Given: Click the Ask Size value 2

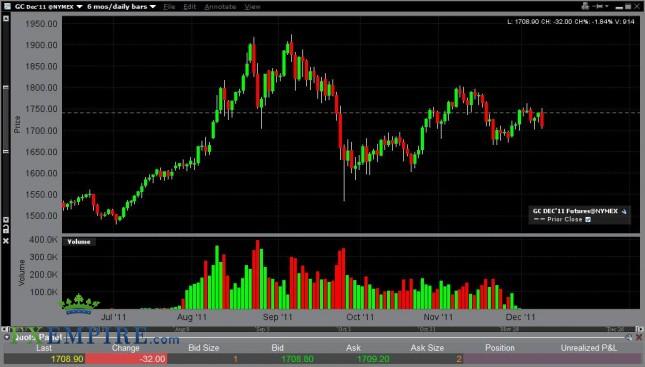Looking at the screenshot, I should click(x=459, y=360).
